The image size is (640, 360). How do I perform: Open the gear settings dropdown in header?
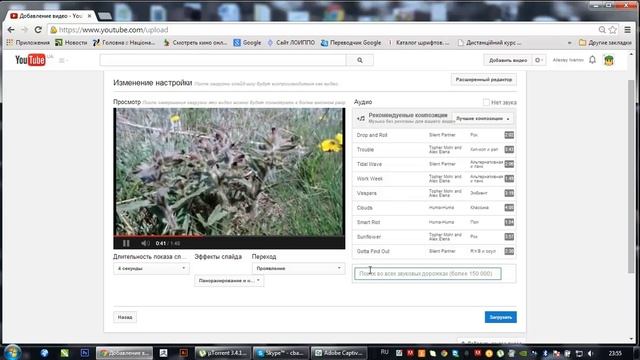539,60
